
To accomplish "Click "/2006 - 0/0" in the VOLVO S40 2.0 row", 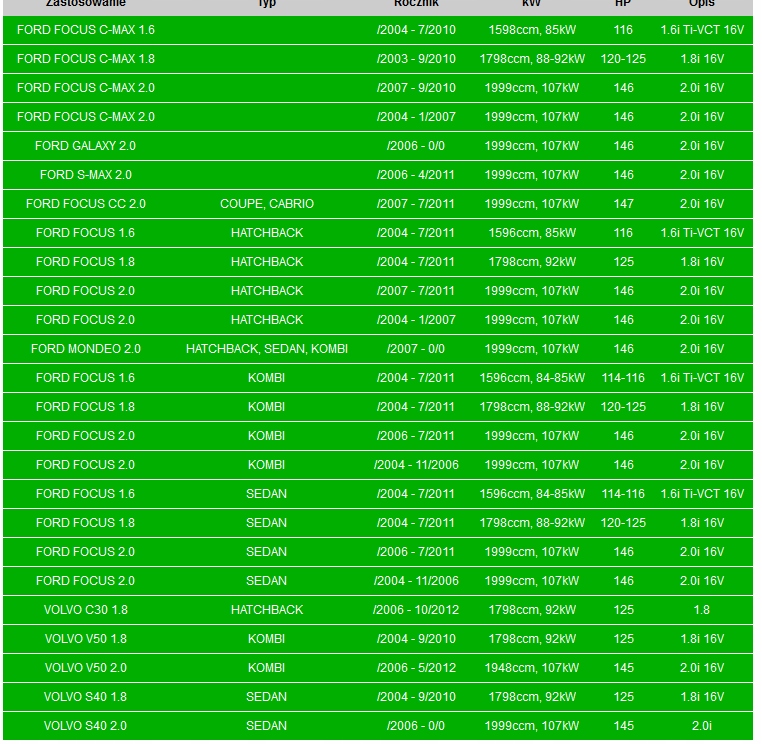I will (416, 726).
